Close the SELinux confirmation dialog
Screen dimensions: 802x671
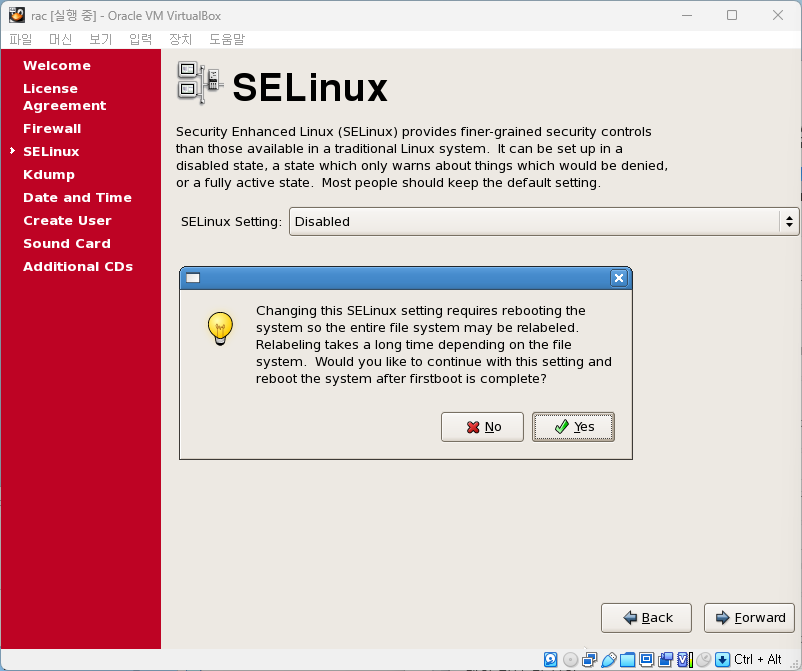[x=619, y=278]
